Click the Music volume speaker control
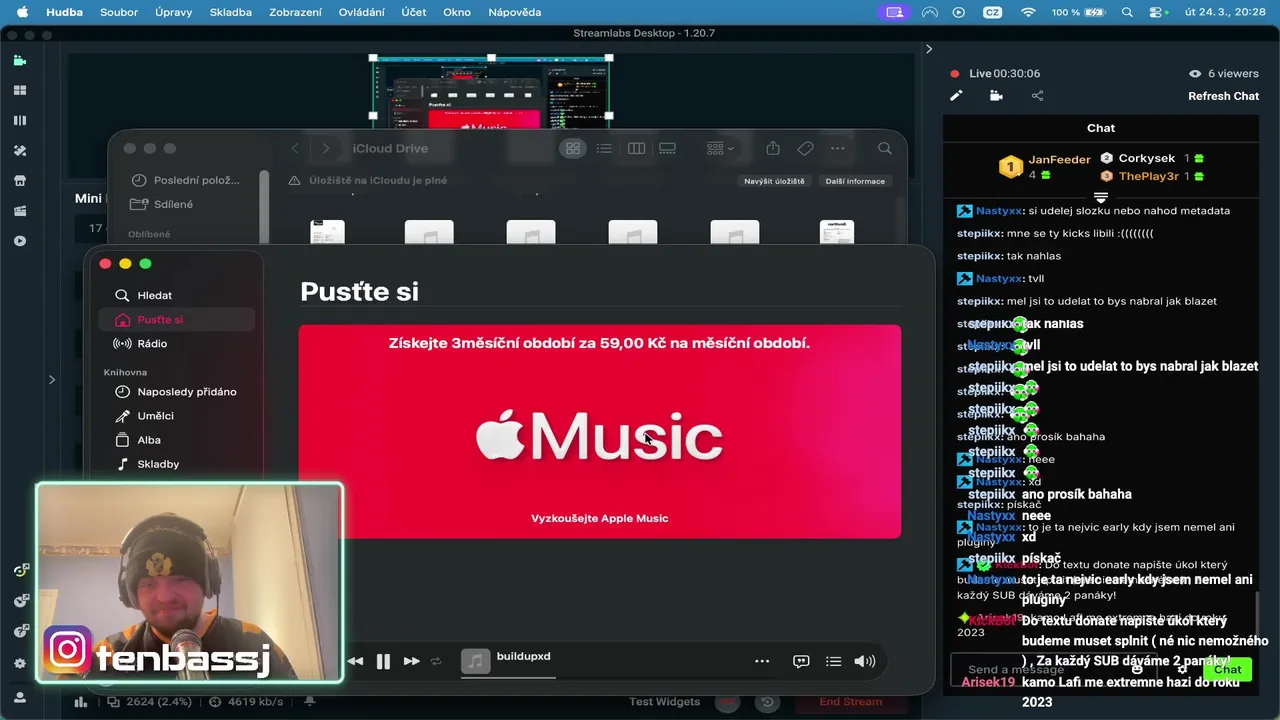Image resolution: width=1280 pixels, height=720 pixels. [865, 661]
